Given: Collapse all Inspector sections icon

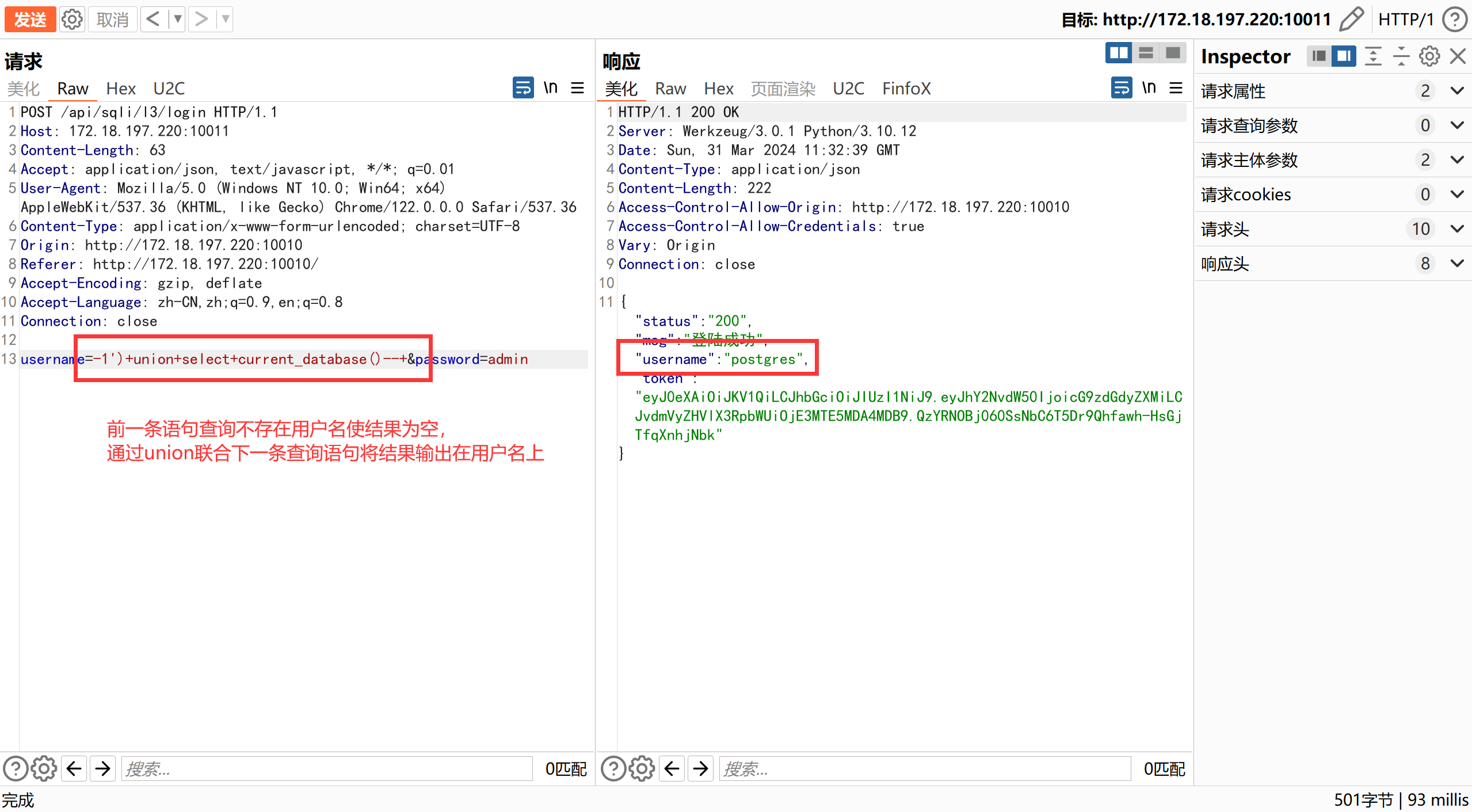Looking at the screenshot, I should [1401, 56].
